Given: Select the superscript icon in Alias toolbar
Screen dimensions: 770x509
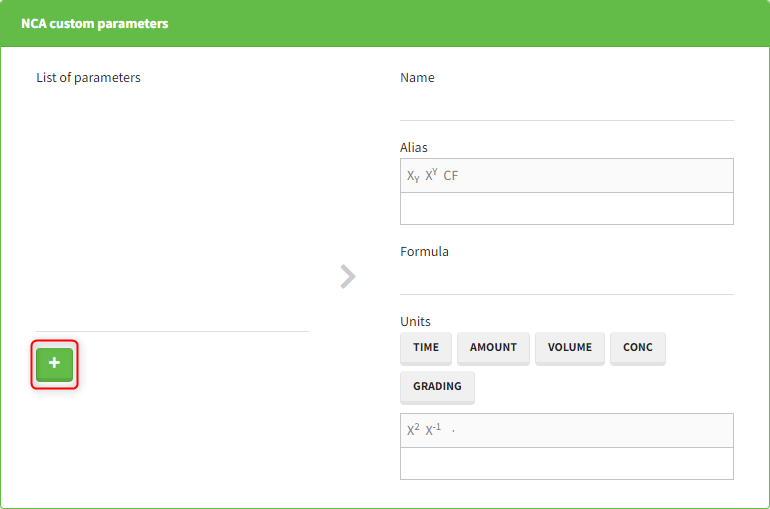Looking at the screenshot, I should (431, 175).
